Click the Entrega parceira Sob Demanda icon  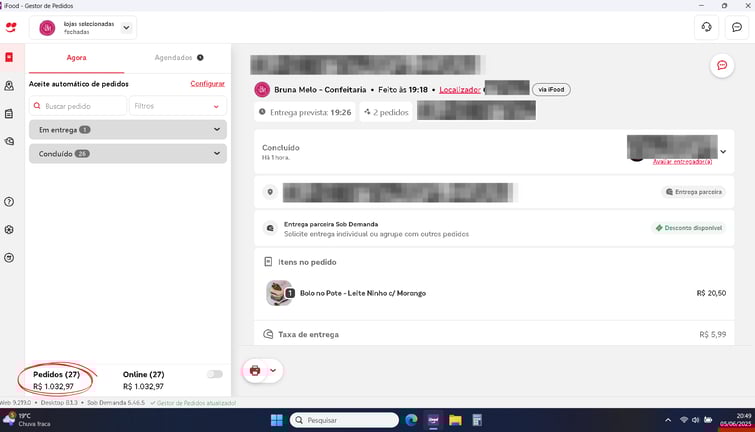click(x=270, y=228)
